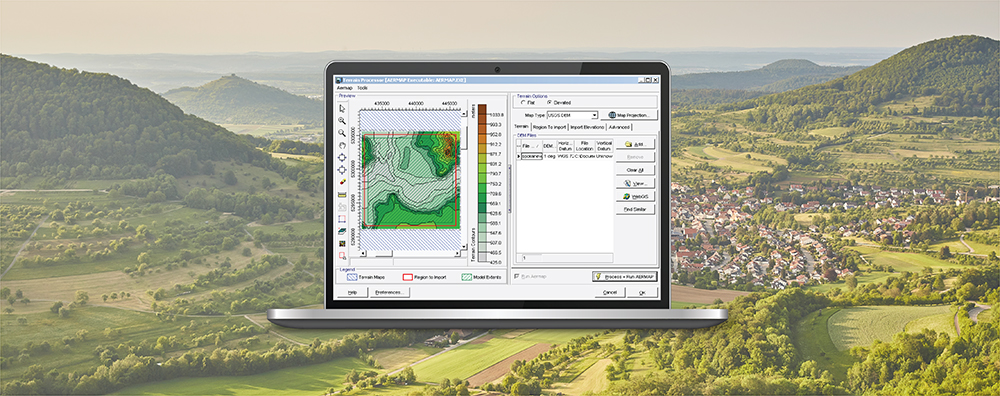Switch to Import Elevations tab
The height and width of the screenshot is (396, 1000).
click(587, 127)
